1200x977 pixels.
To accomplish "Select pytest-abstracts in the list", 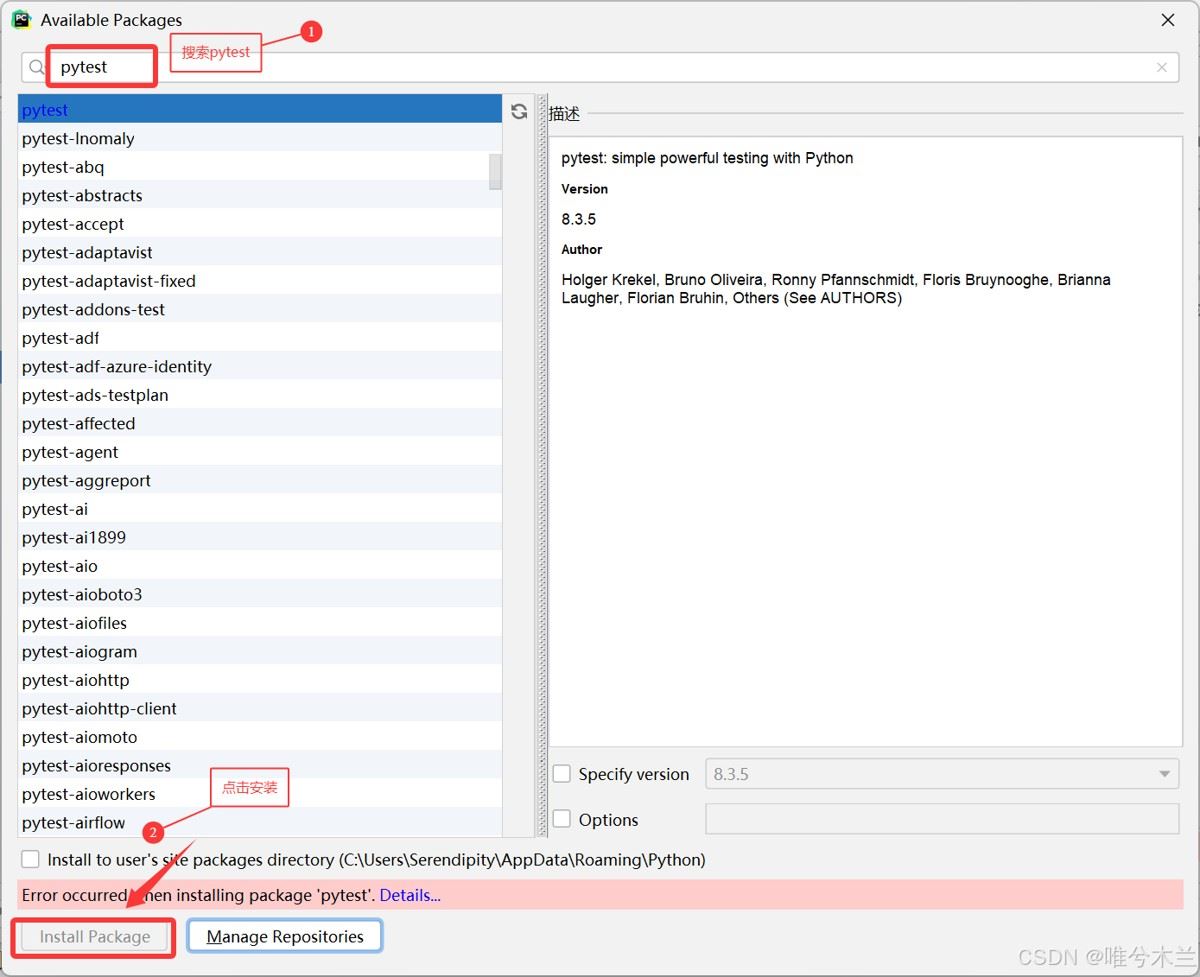I will [260, 196].
